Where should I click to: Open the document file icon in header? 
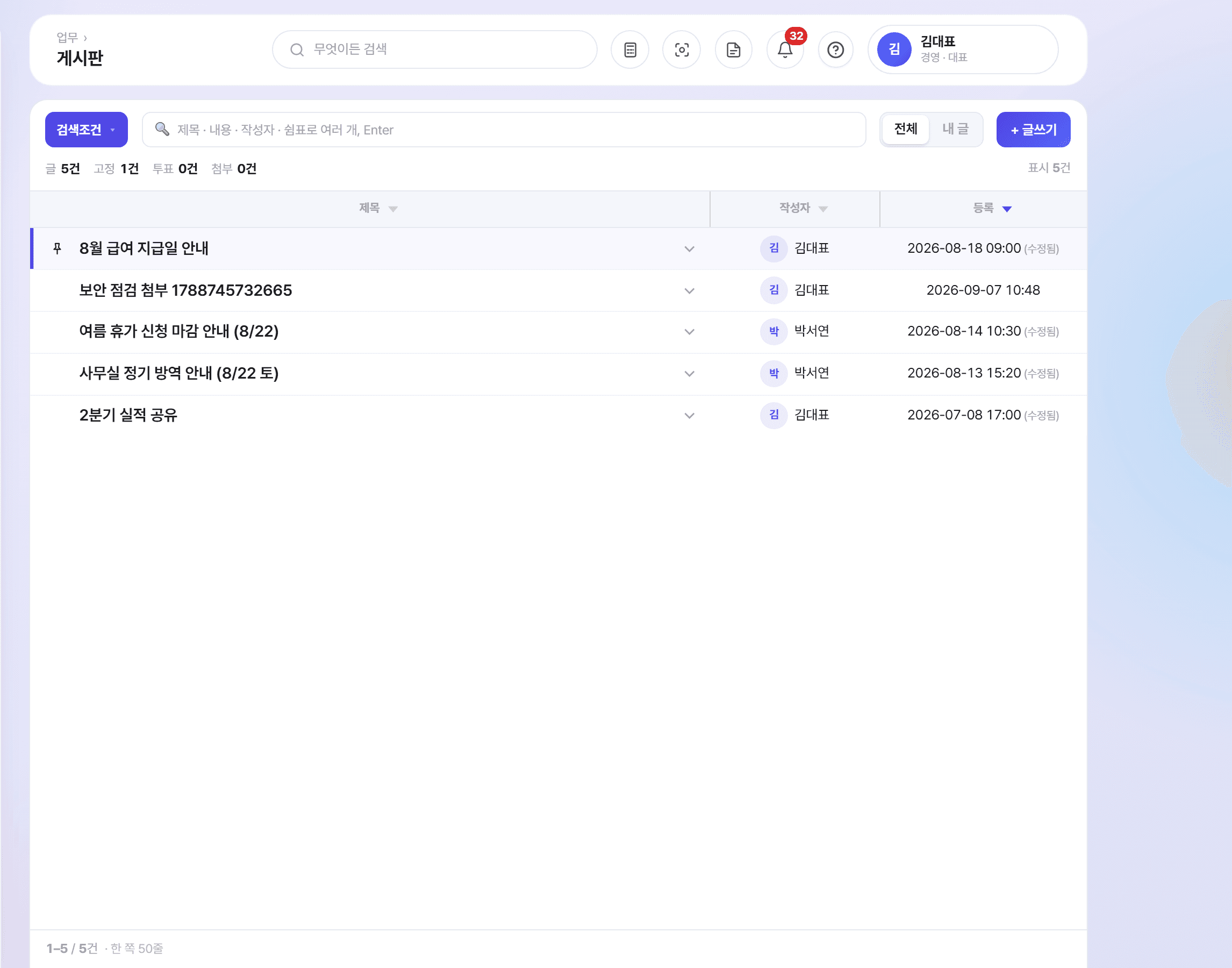point(734,50)
